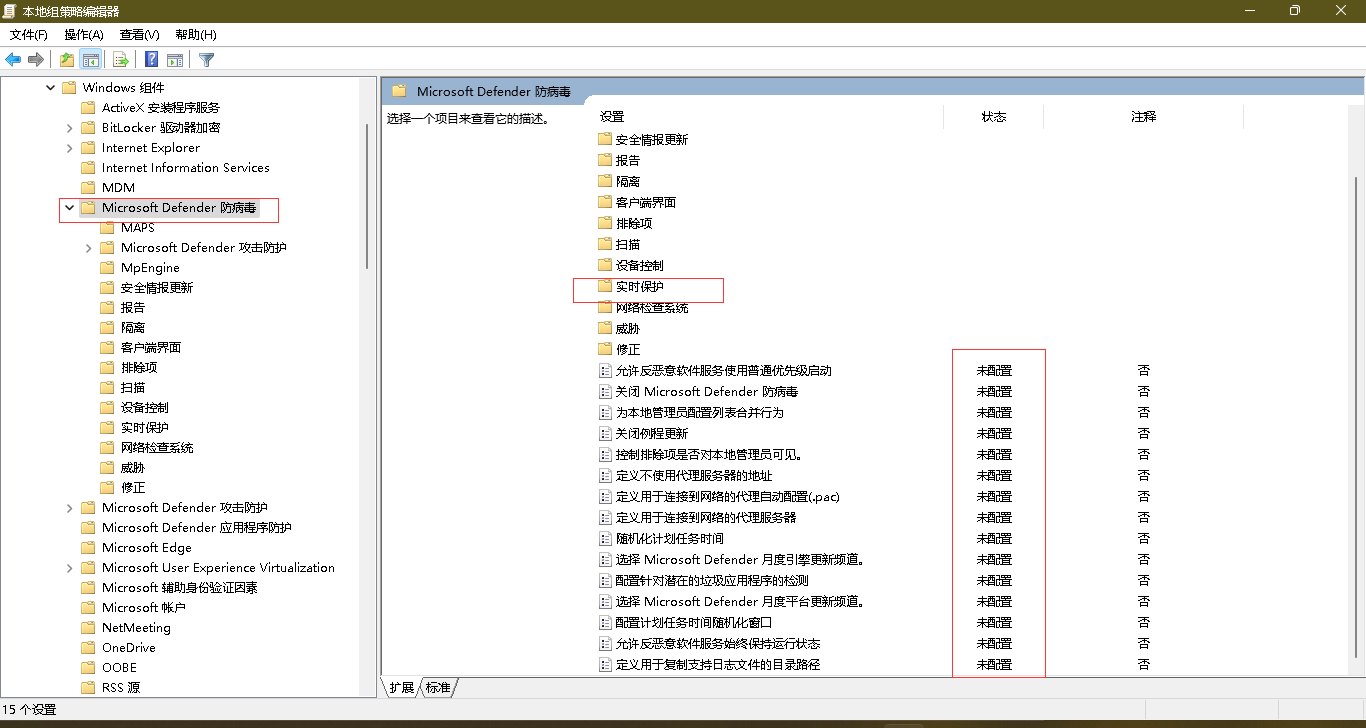Toggle the show/hide console tree icon
This screenshot has width=1366, height=728.
[x=90, y=60]
